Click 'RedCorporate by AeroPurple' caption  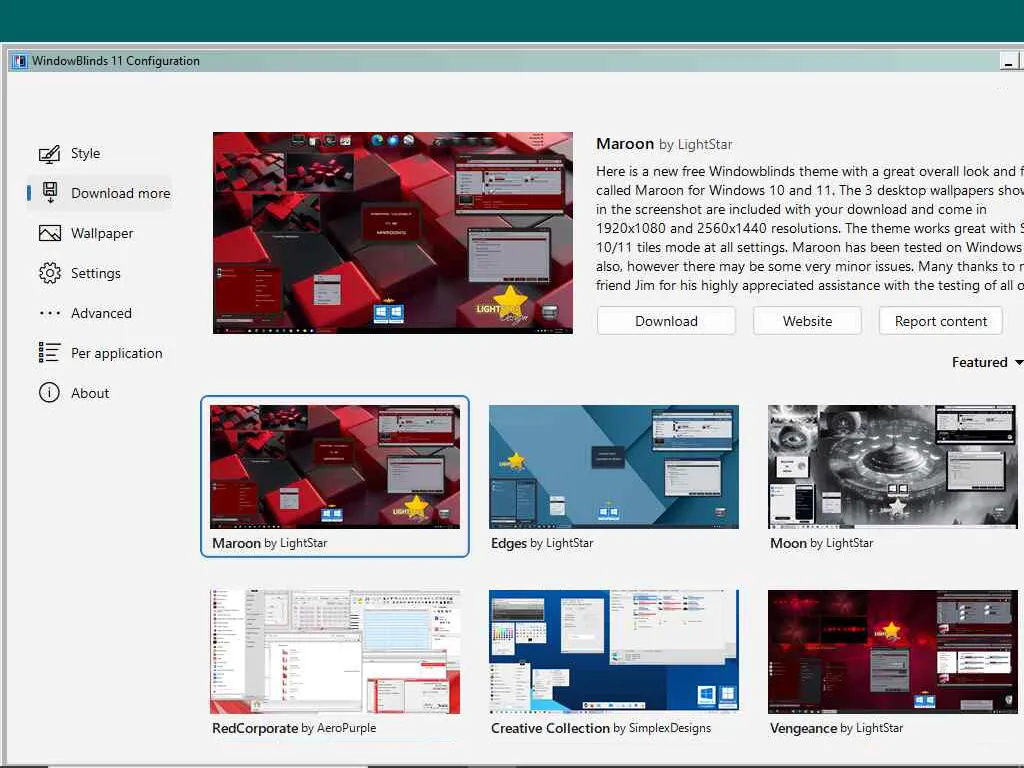[x=294, y=728]
